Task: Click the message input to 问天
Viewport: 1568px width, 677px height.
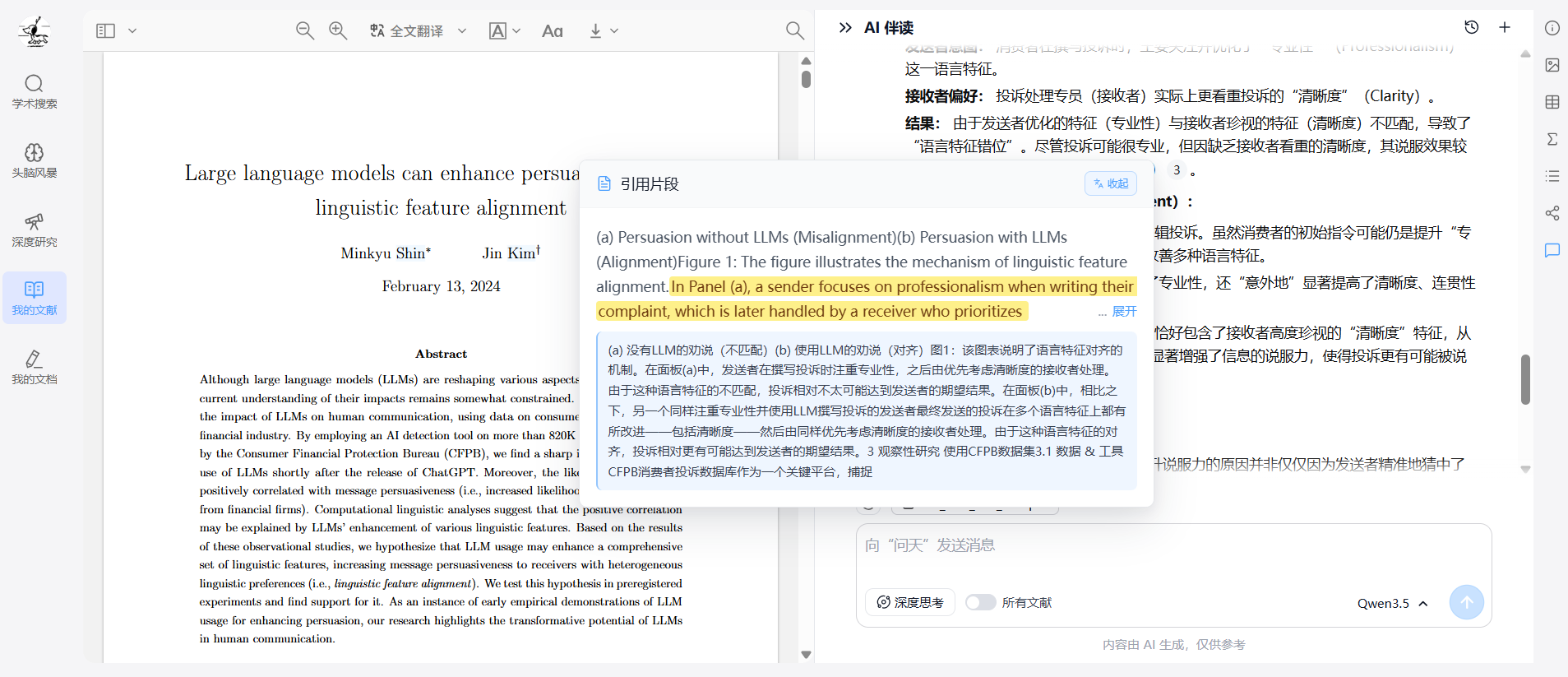Action: pyautogui.click(x=1173, y=545)
